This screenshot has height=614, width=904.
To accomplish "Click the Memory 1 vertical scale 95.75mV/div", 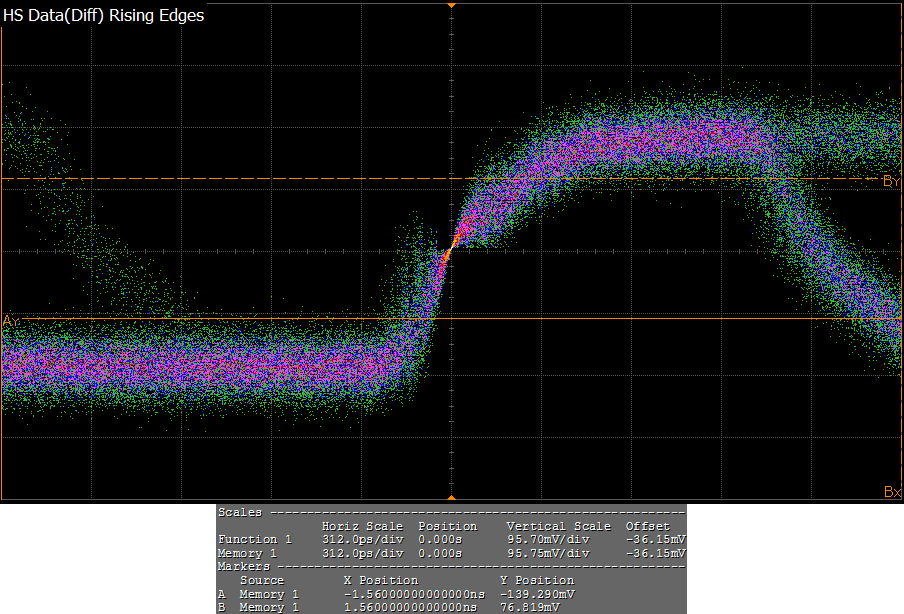I will click(x=548, y=553).
